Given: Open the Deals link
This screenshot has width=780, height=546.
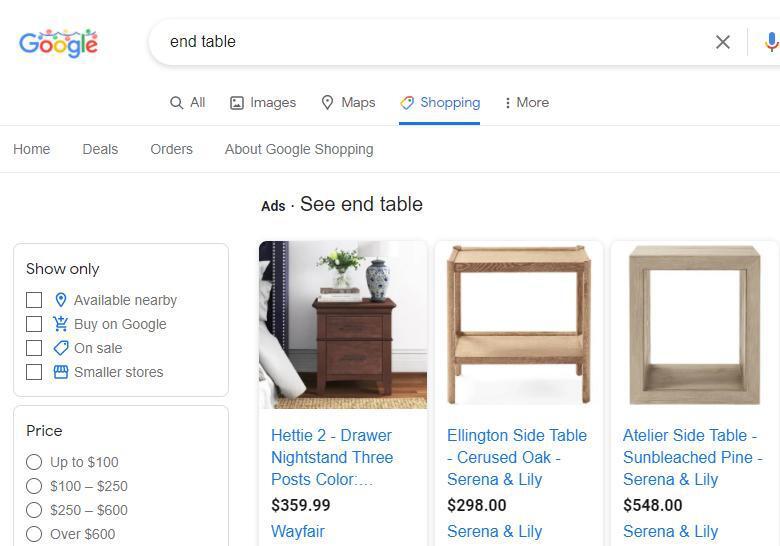Looking at the screenshot, I should tap(100, 149).
